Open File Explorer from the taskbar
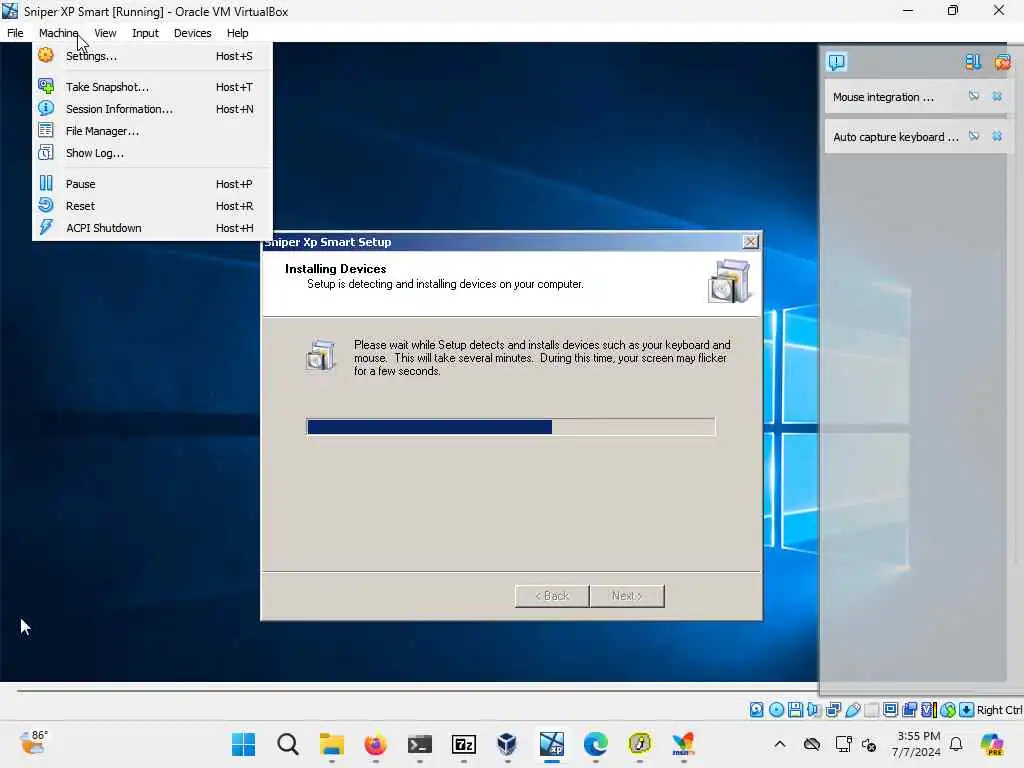 (x=332, y=744)
